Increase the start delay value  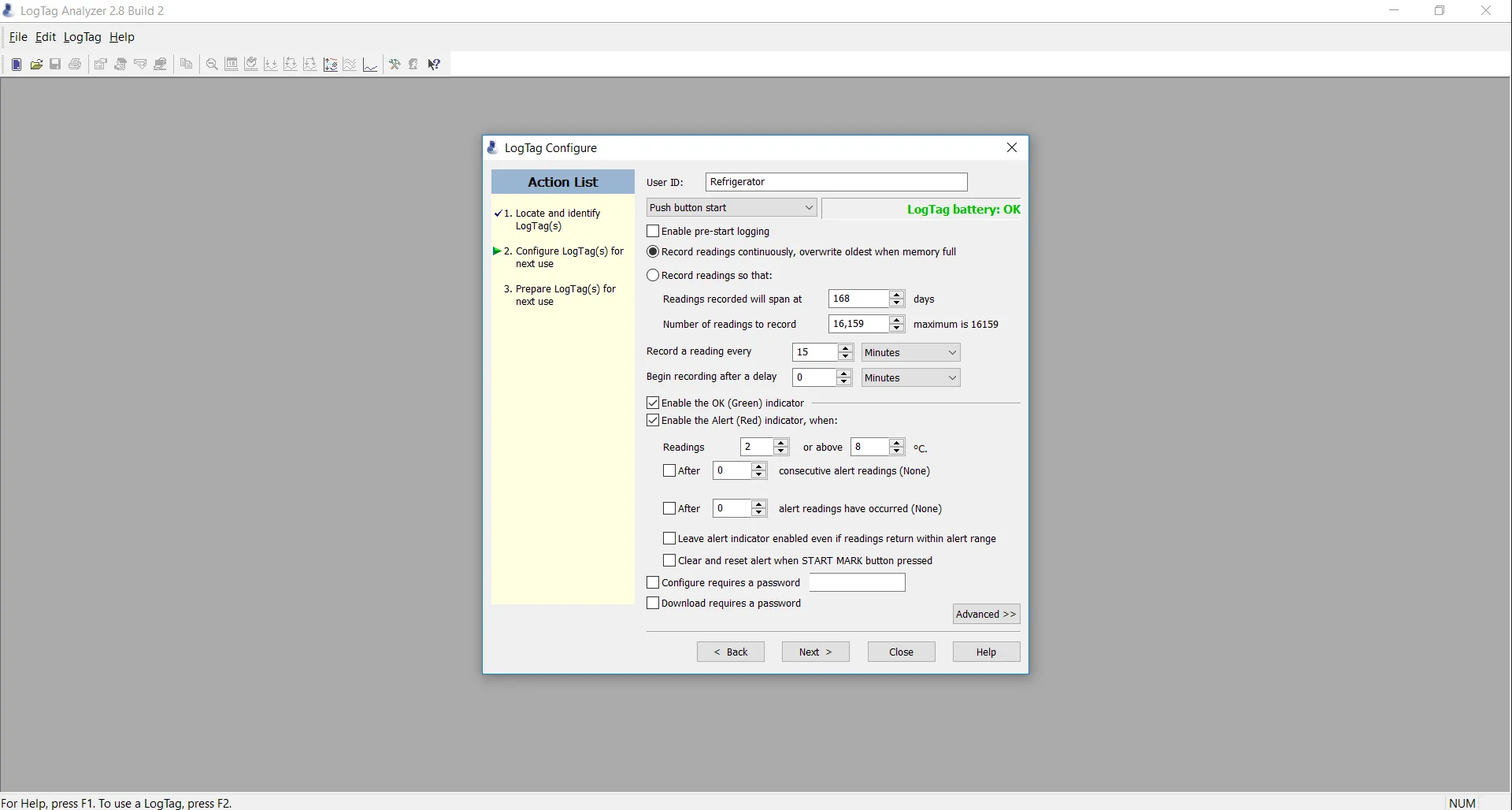click(843, 373)
